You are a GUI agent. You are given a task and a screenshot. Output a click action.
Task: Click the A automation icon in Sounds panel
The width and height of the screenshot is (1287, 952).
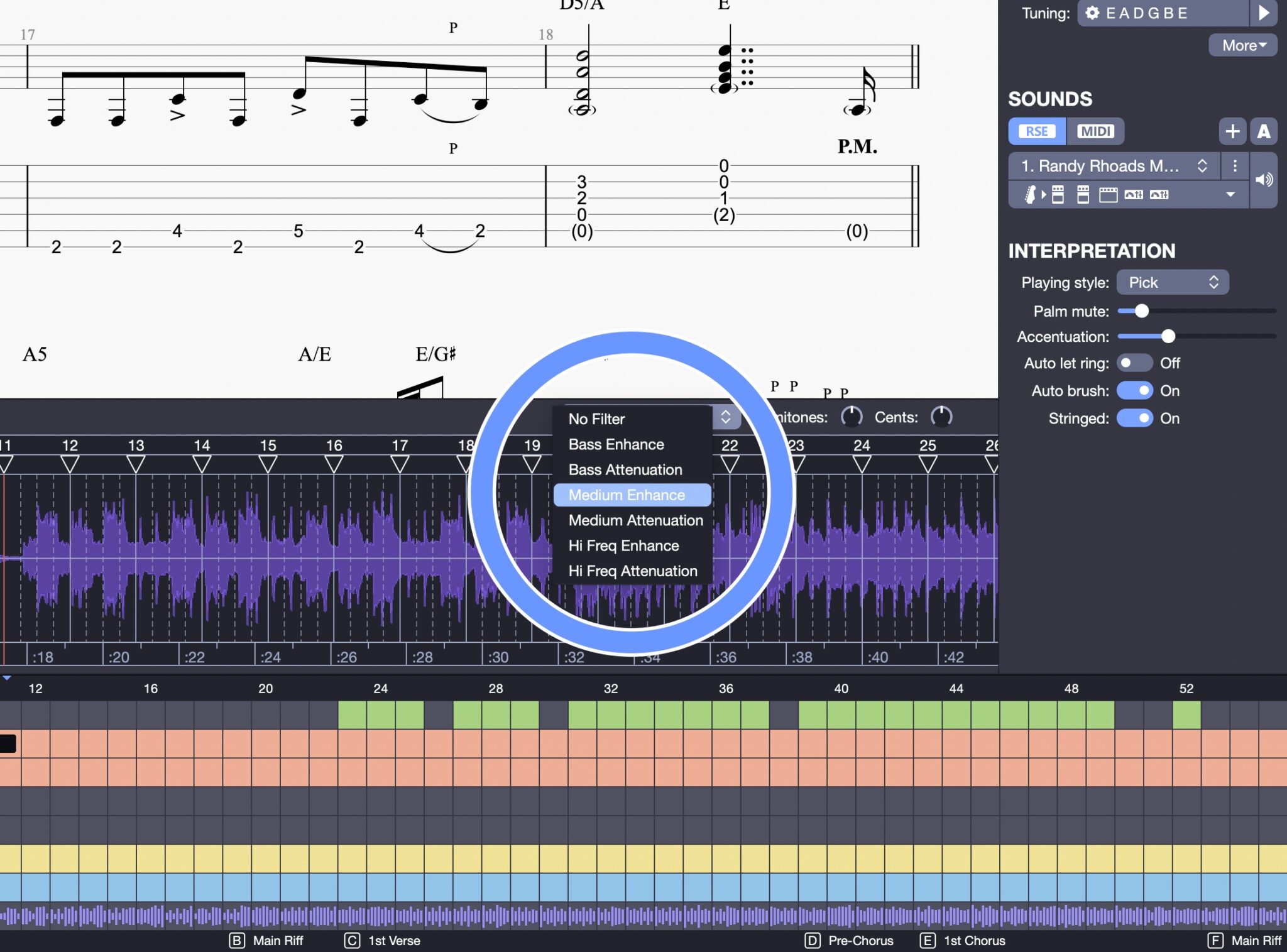click(x=1264, y=131)
